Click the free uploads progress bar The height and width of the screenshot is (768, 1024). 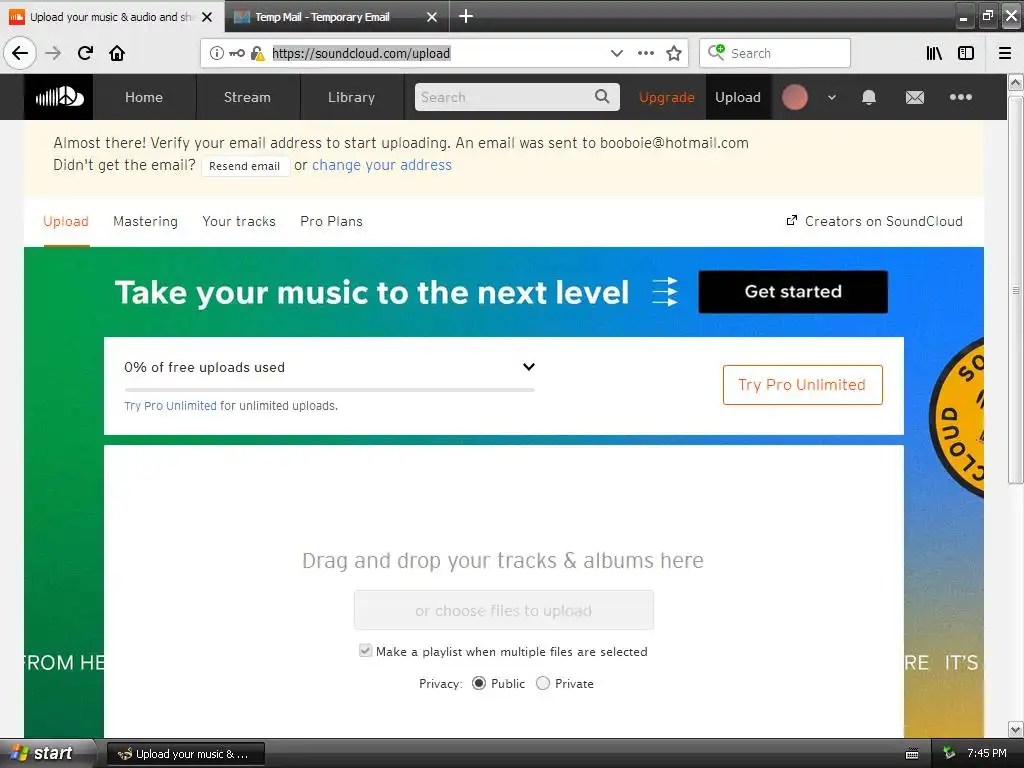[x=329, y=390]
